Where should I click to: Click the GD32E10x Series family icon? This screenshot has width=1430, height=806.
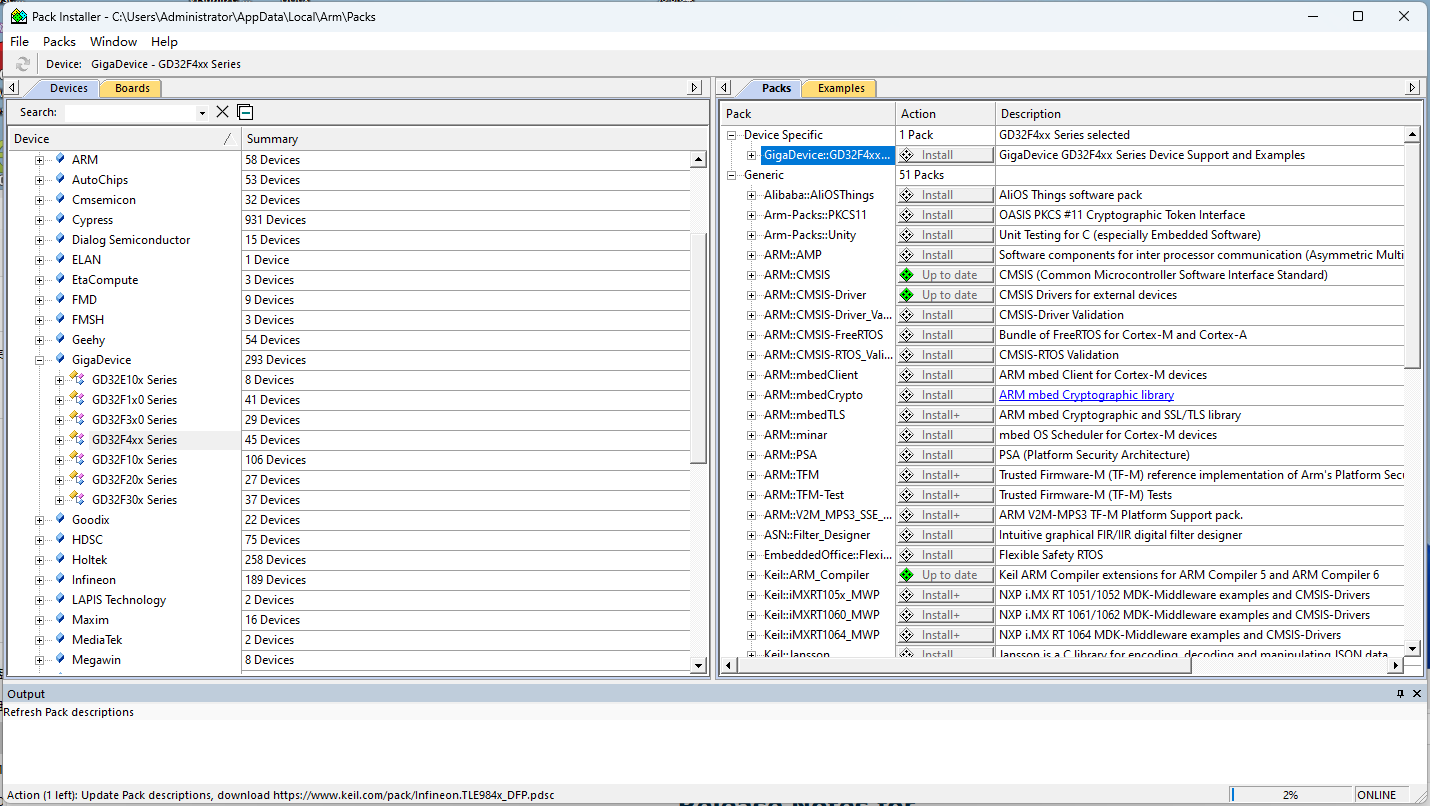coord(78,379)
